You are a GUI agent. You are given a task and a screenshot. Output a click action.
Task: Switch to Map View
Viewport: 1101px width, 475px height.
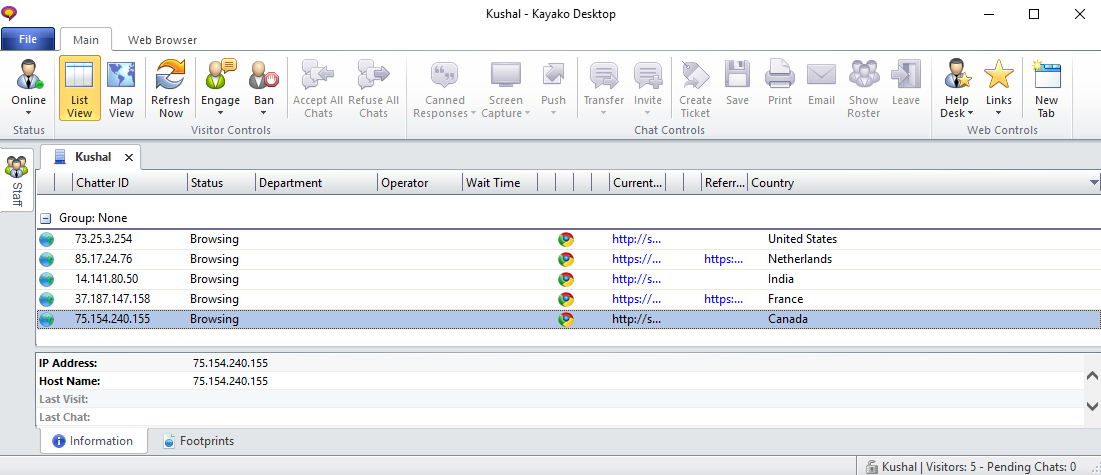(121, 89)
